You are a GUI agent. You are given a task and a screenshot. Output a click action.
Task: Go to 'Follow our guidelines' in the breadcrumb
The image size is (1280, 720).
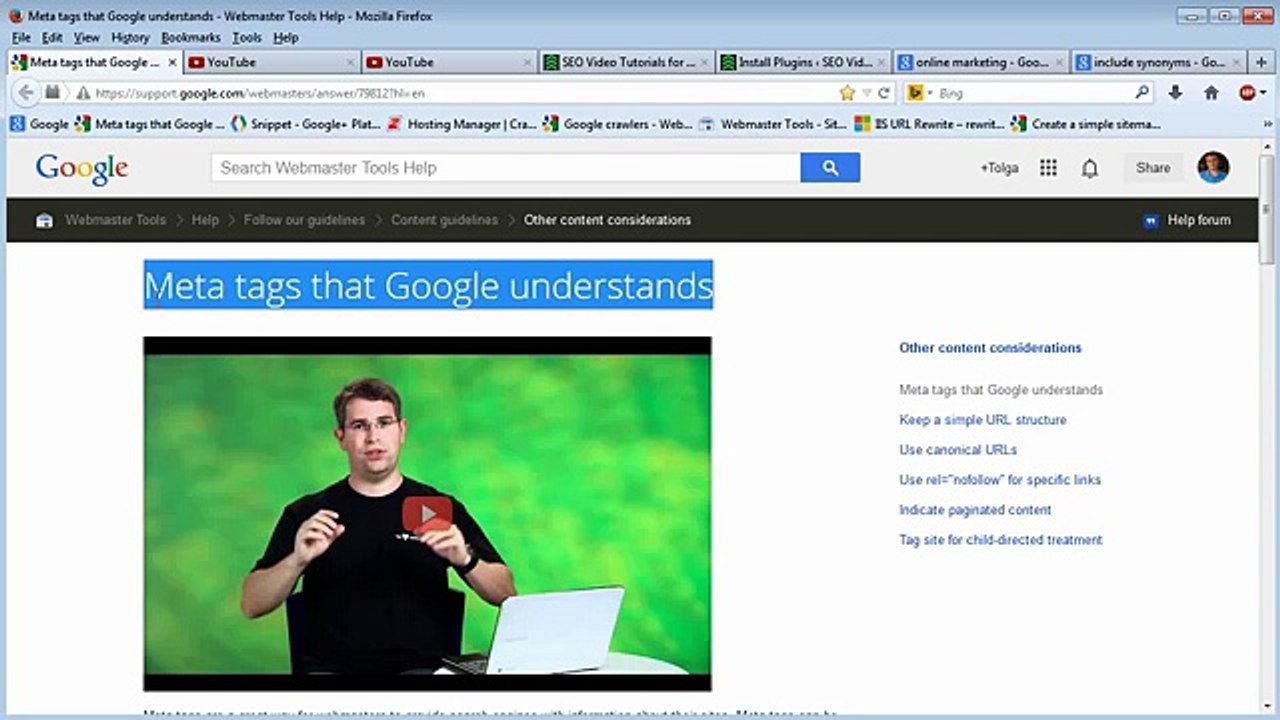click(304, 220)
